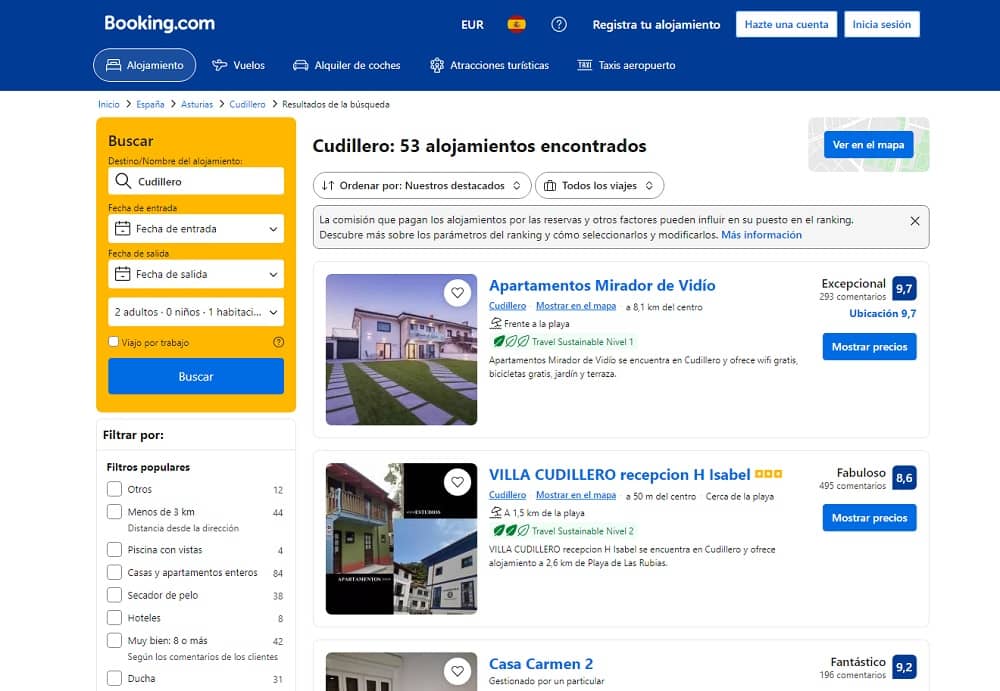Viewport: 1000px width, 691px height.
Task: Open the Atracciones turísticas tab
Action: (490, 65)
